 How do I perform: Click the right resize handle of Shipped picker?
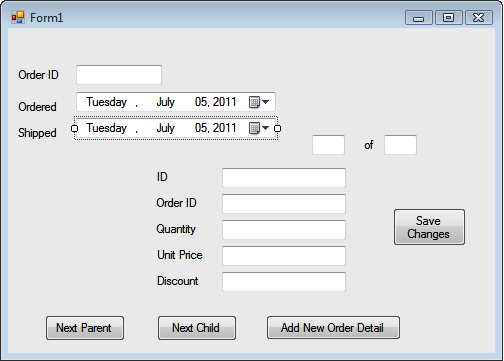(x=277, y=128)
